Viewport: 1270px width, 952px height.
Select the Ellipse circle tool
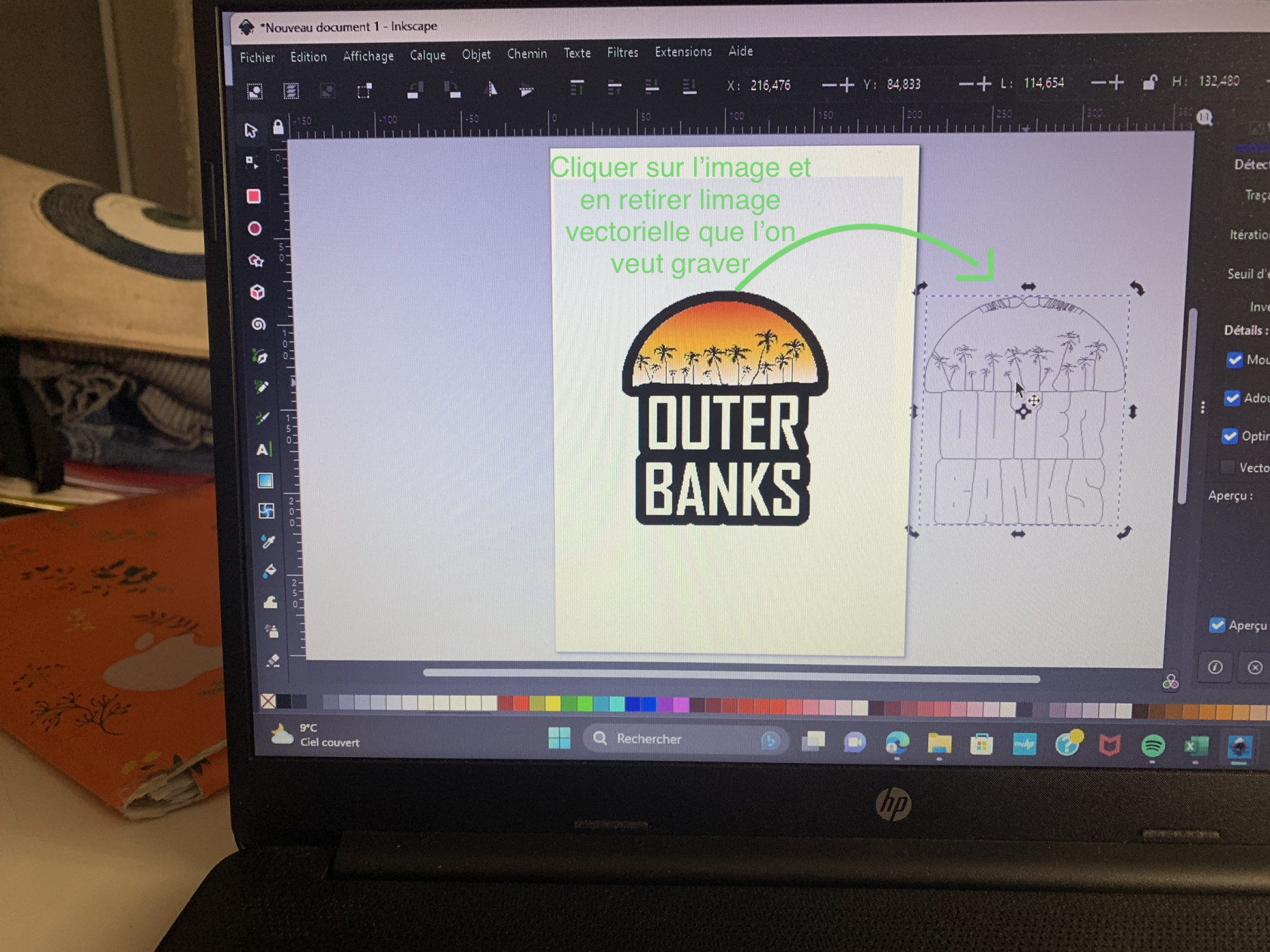tap(255, 228)
